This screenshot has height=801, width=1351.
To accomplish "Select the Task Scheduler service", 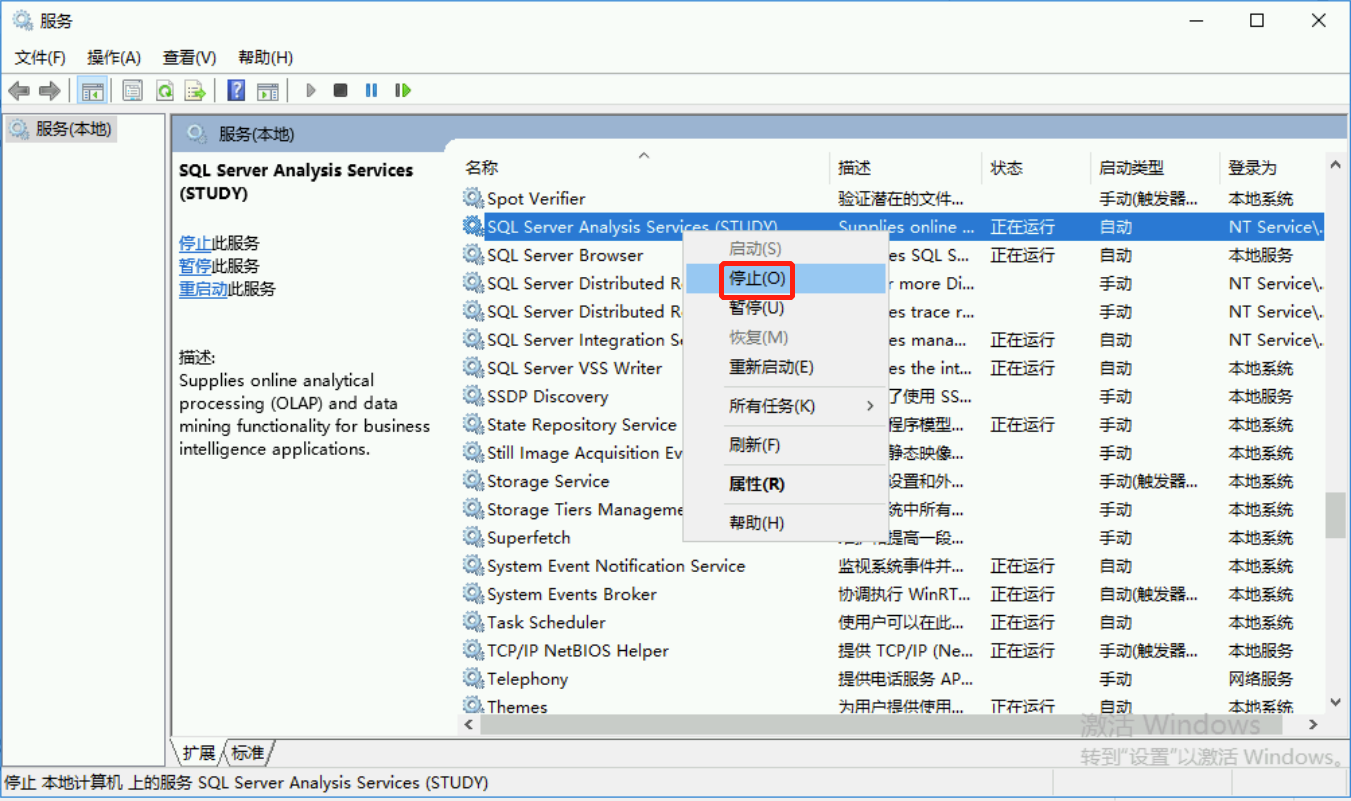I will (893, 622).
